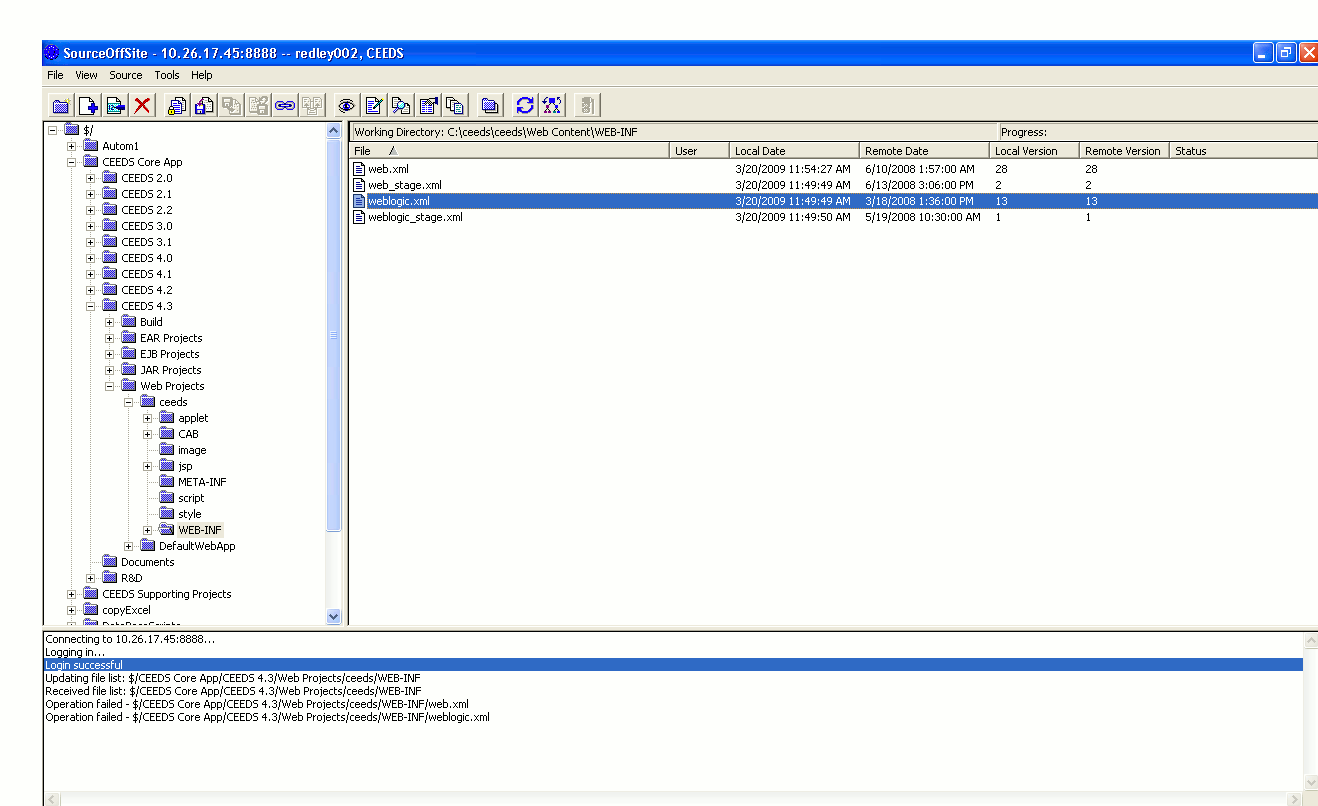Image resolution: width=1318 pixels, height=806 pixels.
Task: Select the WEB-INF folder in the tree
Action: tap(200, 530)
